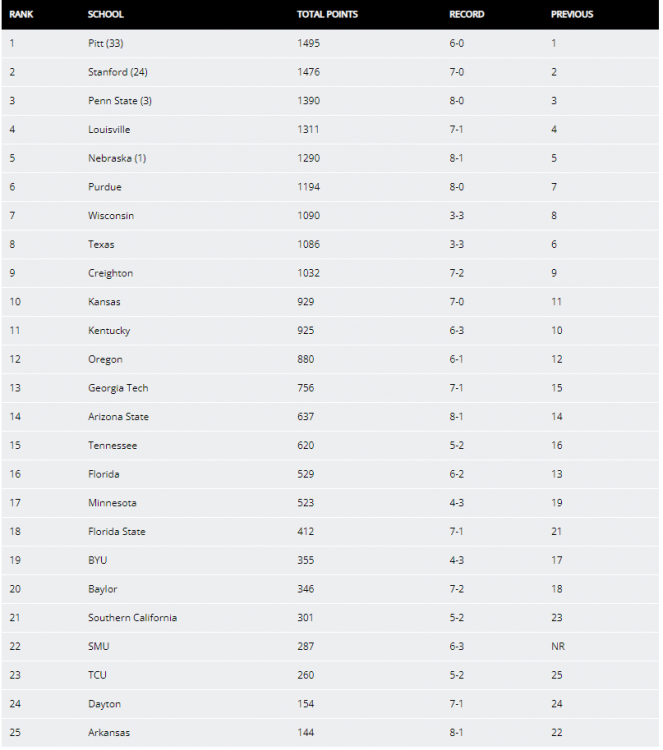This screenshot has width=663, height=750.
Task: Click the RANK column header
Action: pos(21,15)
